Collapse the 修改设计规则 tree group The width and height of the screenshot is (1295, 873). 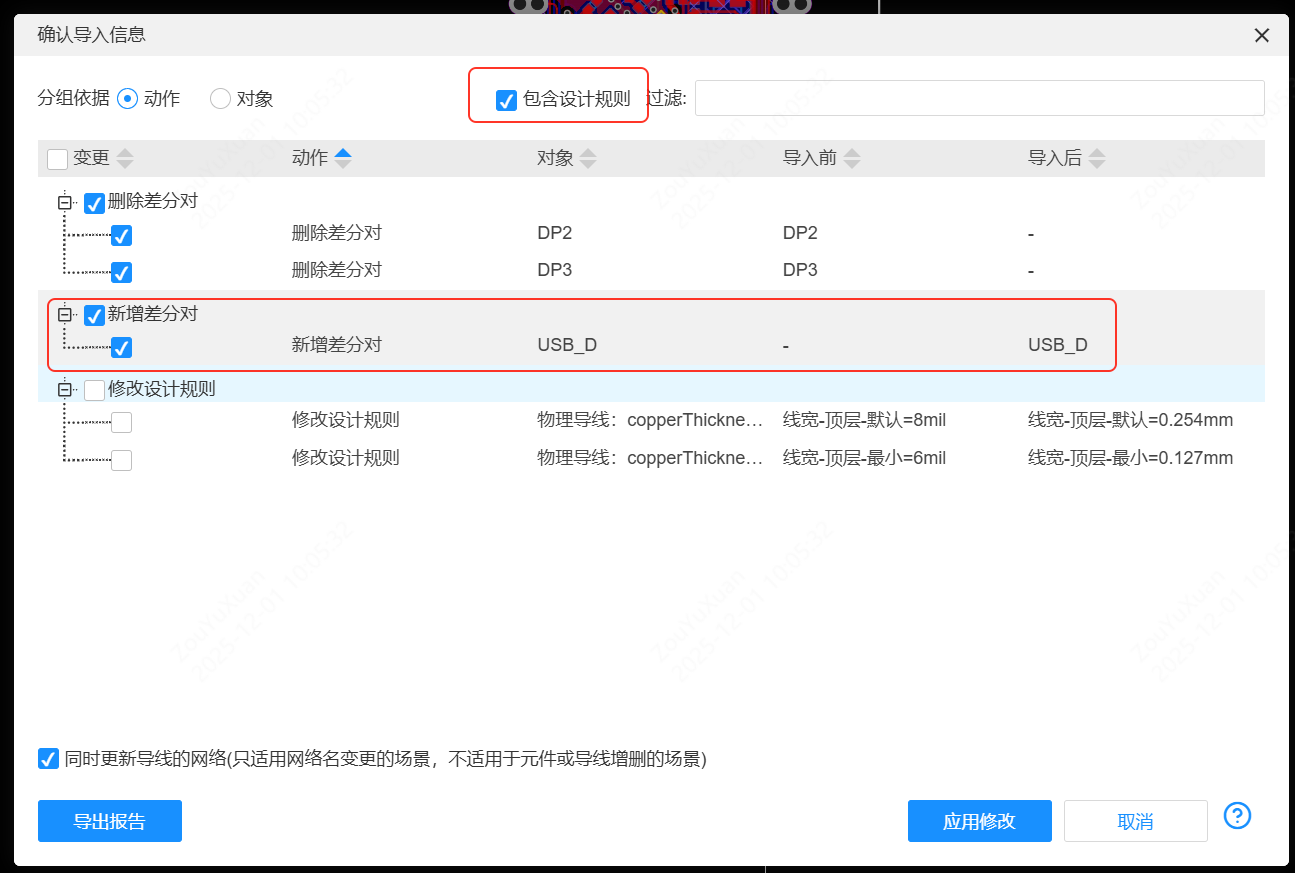66,390
